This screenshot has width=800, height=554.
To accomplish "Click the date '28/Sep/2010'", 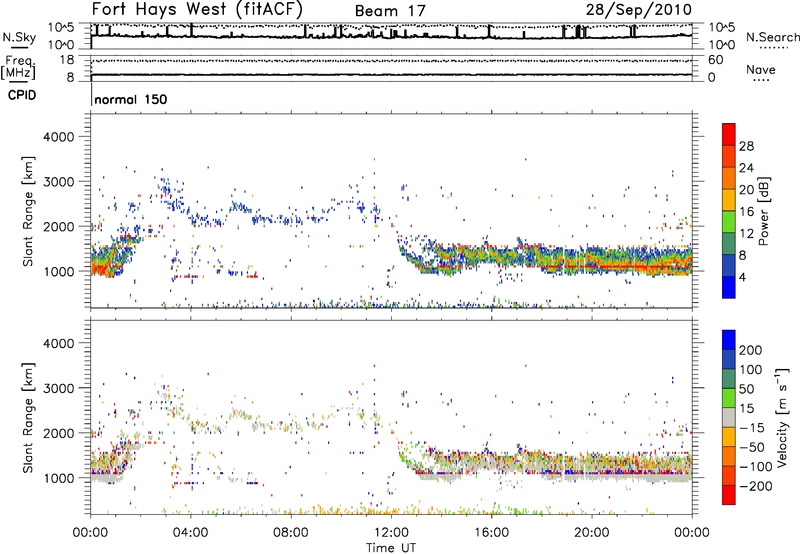I will pos(639,10).
